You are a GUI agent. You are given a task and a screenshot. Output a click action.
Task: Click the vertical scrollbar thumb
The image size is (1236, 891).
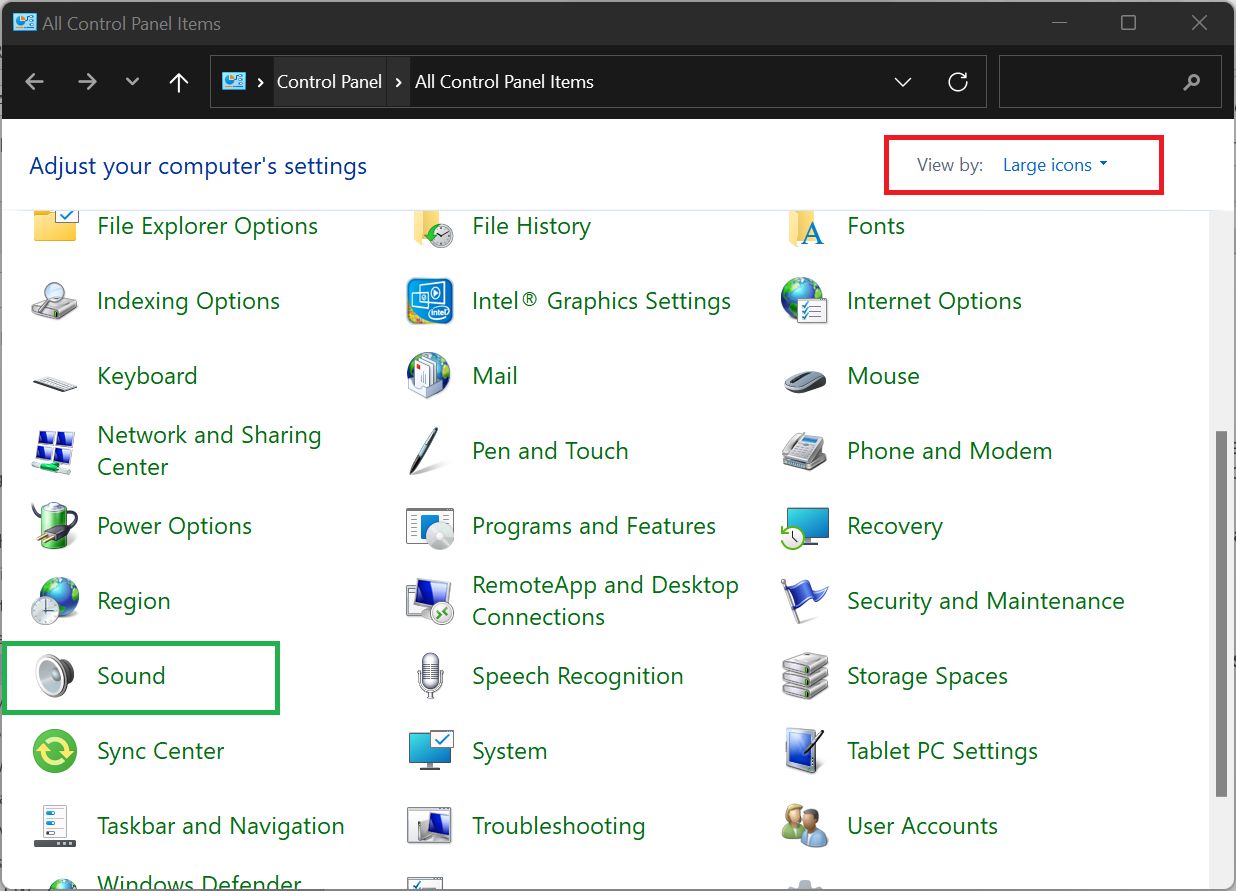(1221, 612)
